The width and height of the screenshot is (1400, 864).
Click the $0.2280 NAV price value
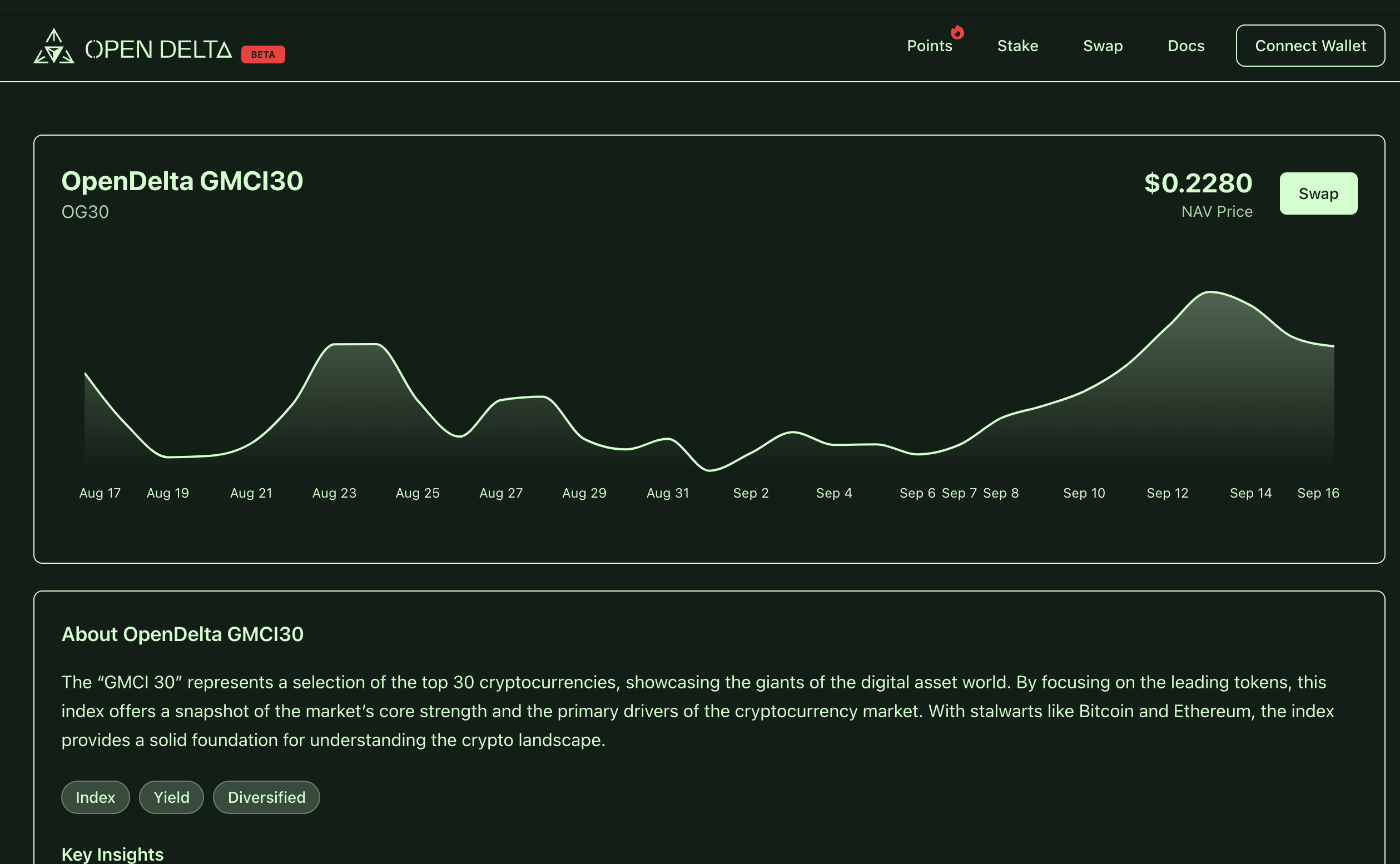pyautogui.click(x=1198, y=183)
